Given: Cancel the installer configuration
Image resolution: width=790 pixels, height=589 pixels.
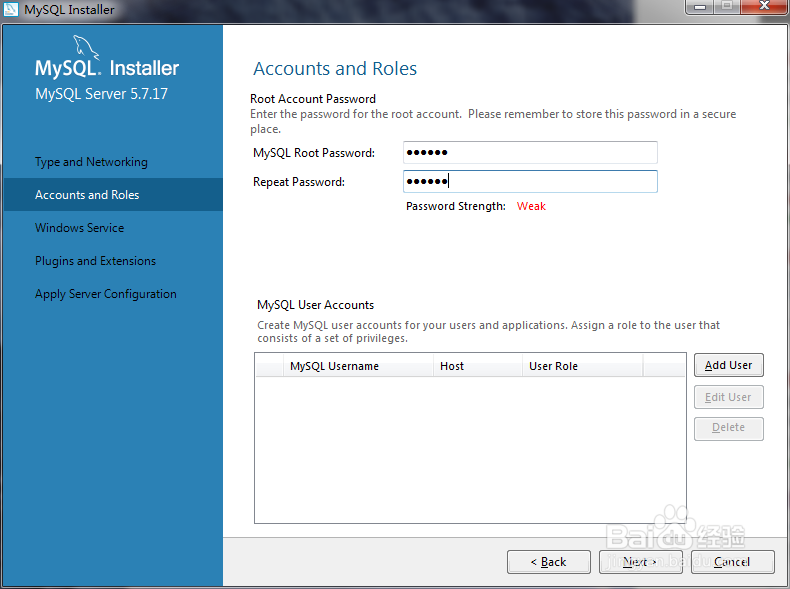Looking at the screenshot, I should [x=733, y=562].
